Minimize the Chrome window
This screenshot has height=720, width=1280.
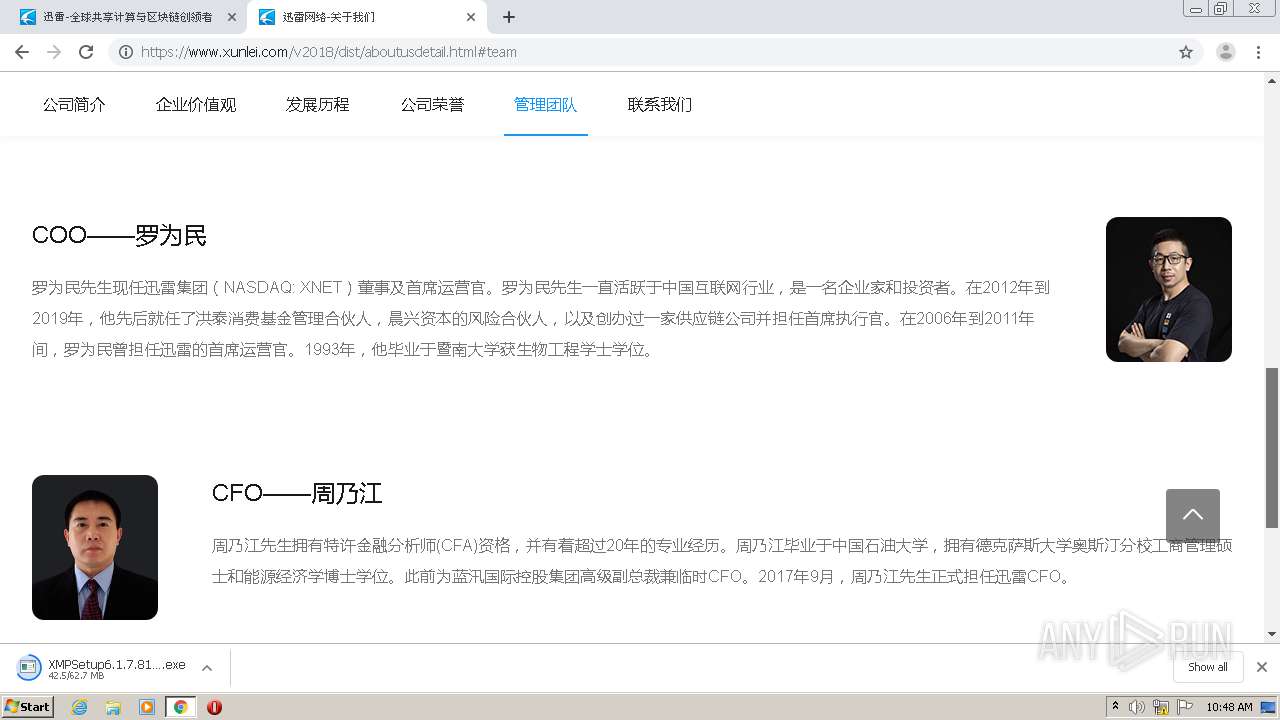(x=1196, y=8)
